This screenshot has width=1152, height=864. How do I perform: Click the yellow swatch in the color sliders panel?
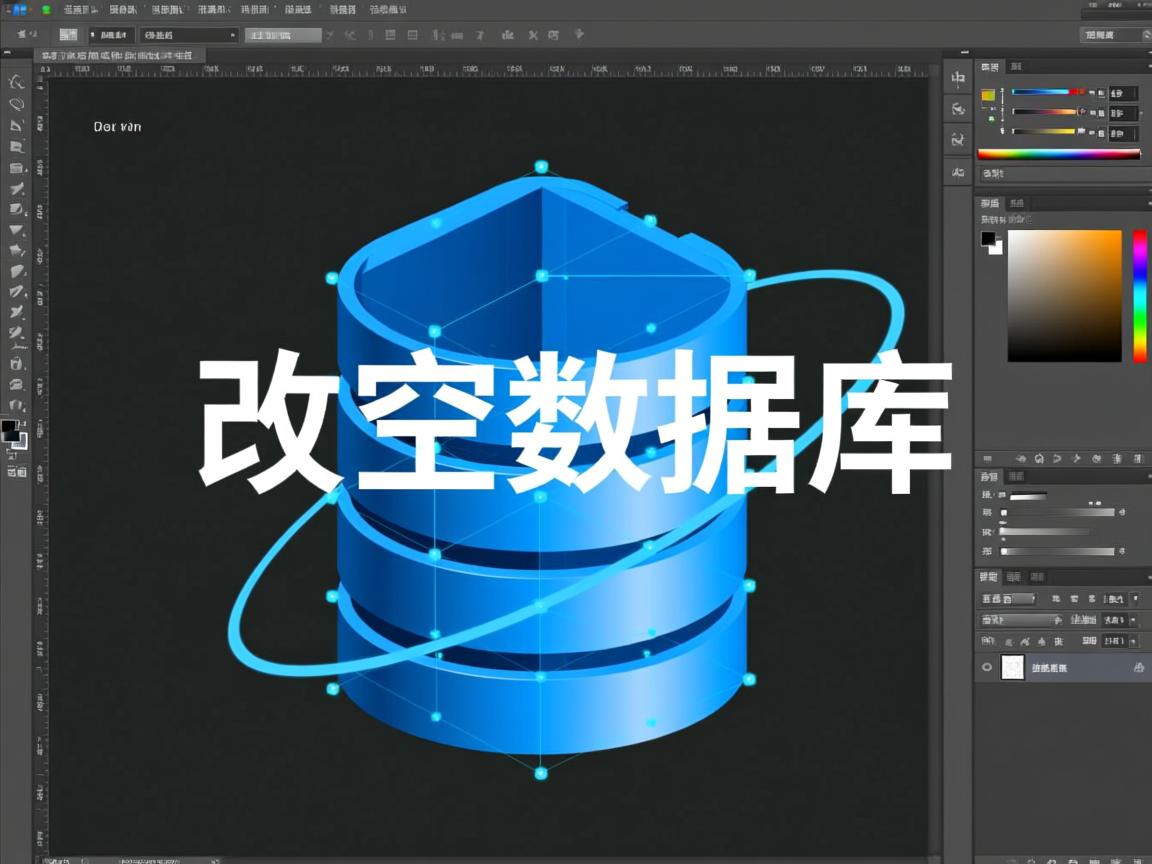[988, 95]
